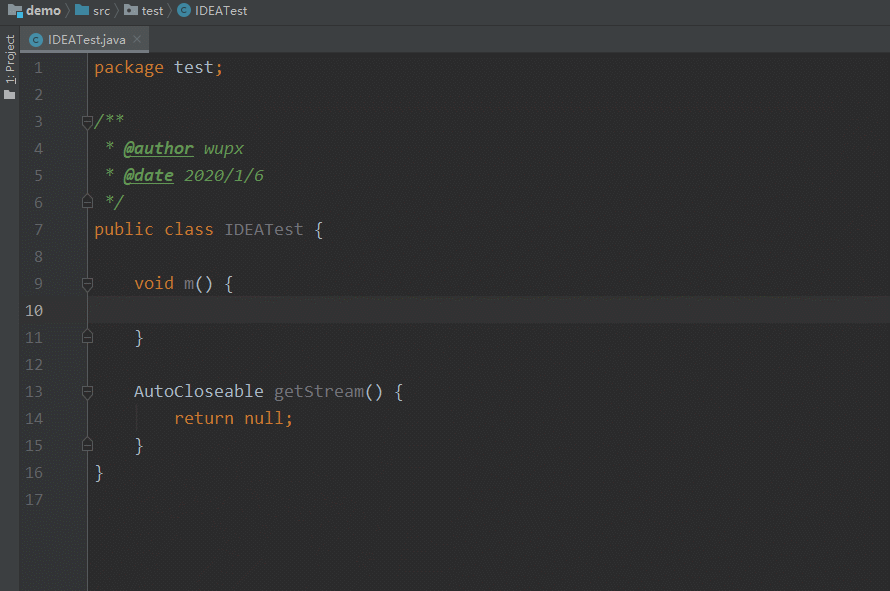Click the package keyword on line 1
The height and width of the screenshot is (591, 890).
click(129, 68)
